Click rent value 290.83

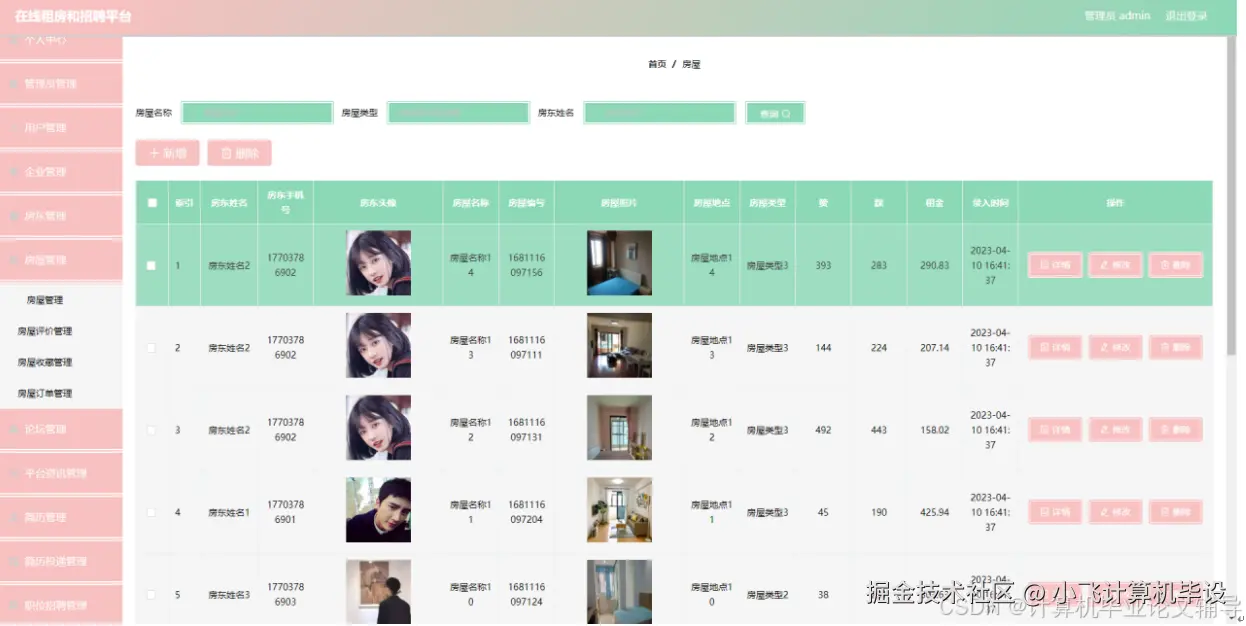point(934,266)
